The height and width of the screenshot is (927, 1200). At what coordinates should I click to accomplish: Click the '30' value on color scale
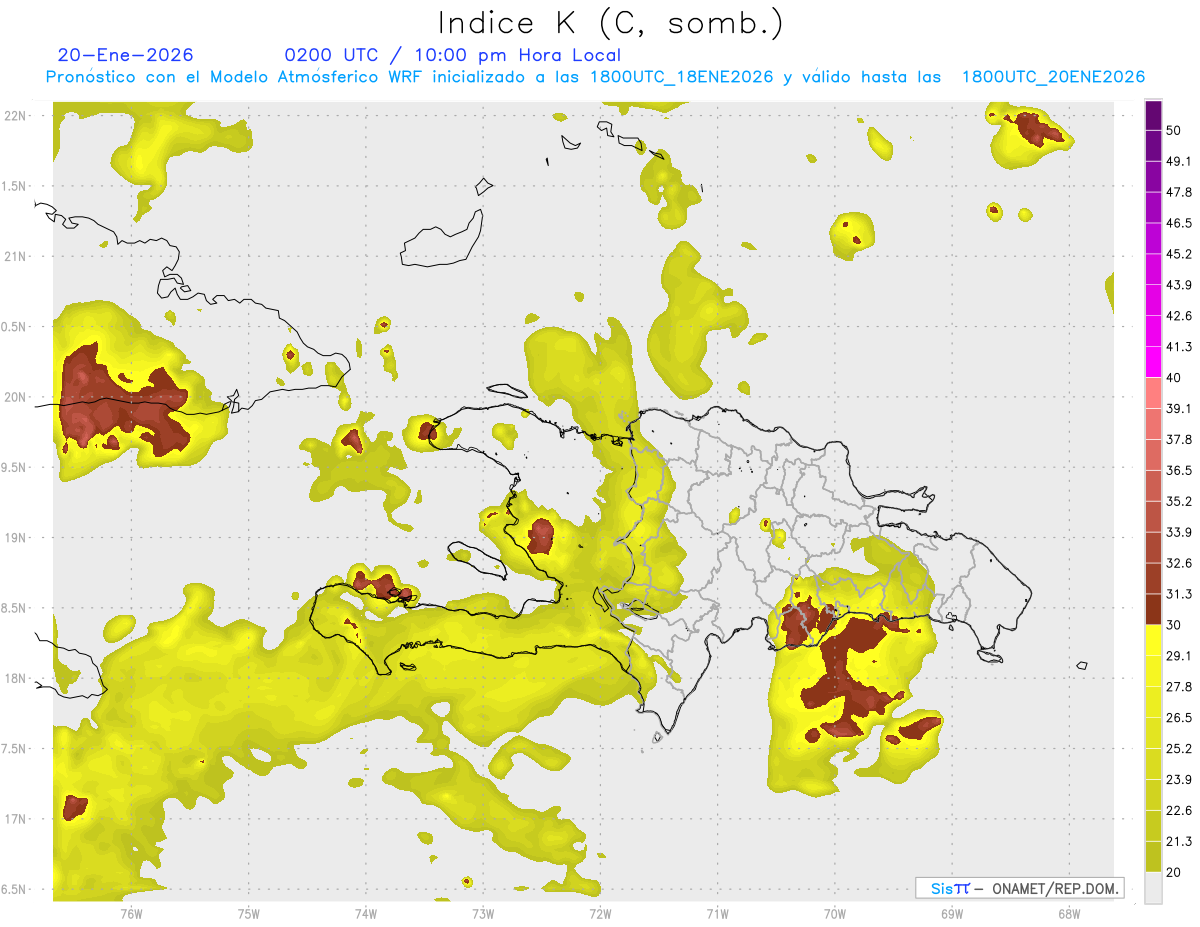point(1175,625)
